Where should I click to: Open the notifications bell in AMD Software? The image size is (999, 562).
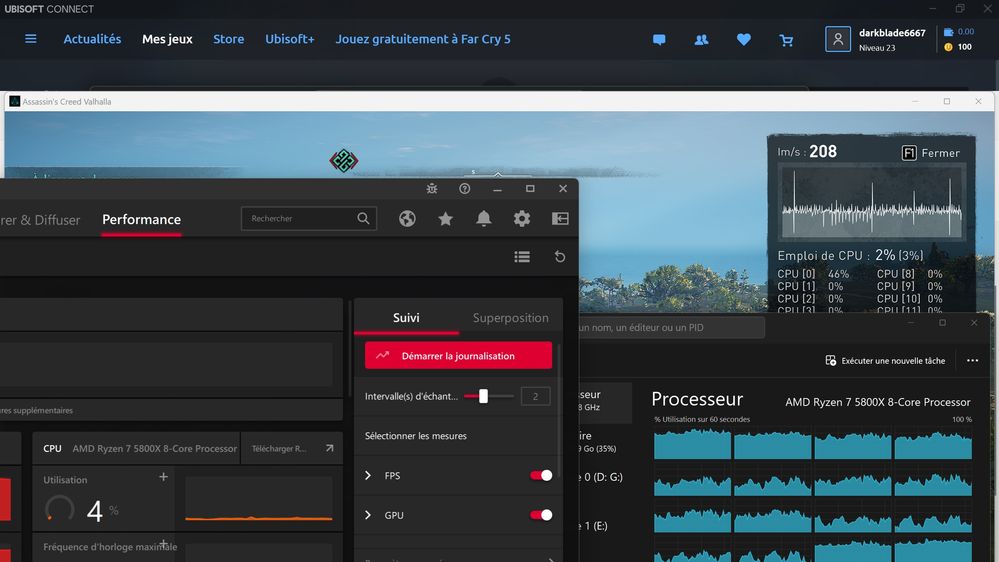coord(484,219)
